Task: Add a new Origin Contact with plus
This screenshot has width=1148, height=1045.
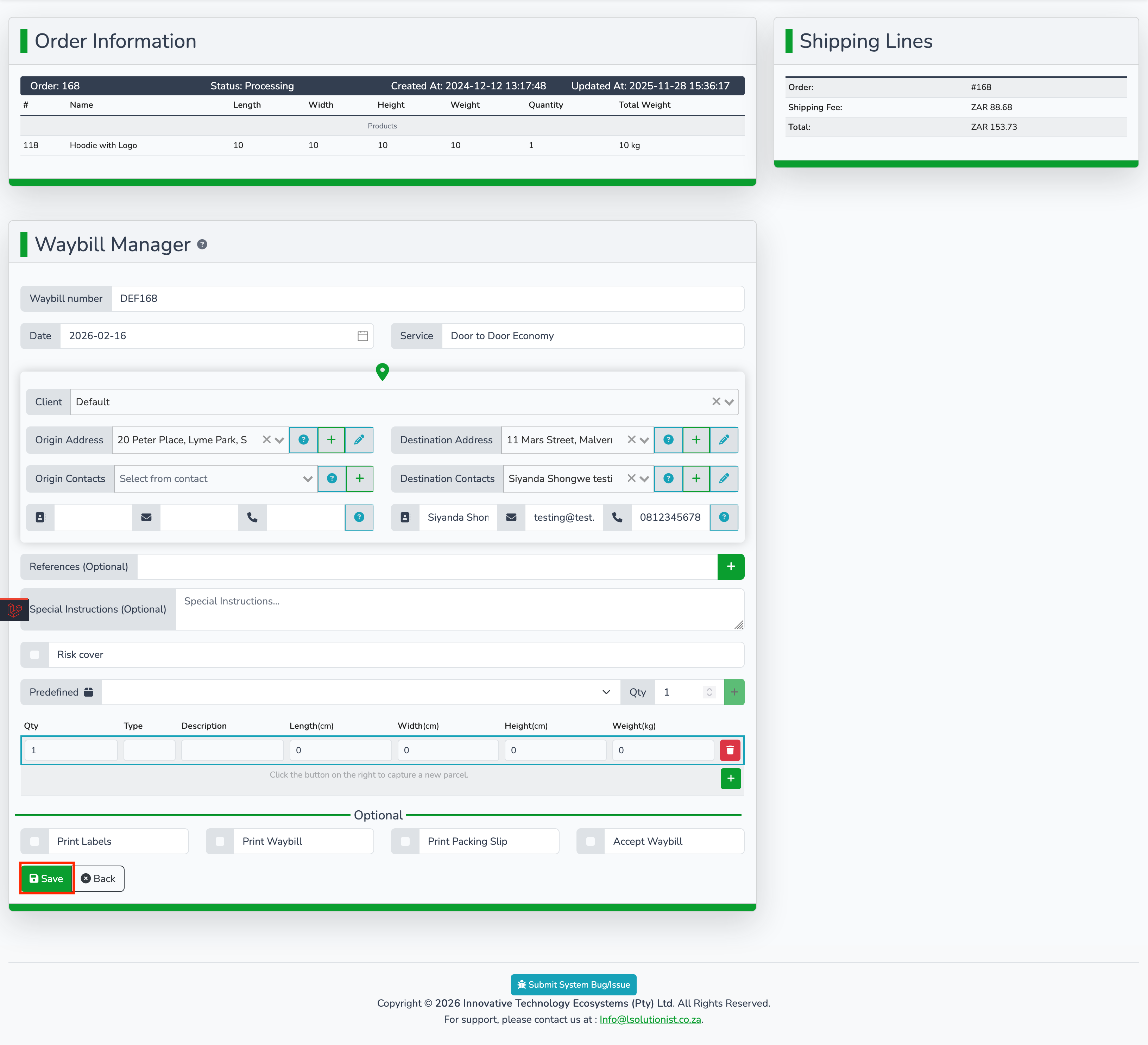Action: pos(360,479)
